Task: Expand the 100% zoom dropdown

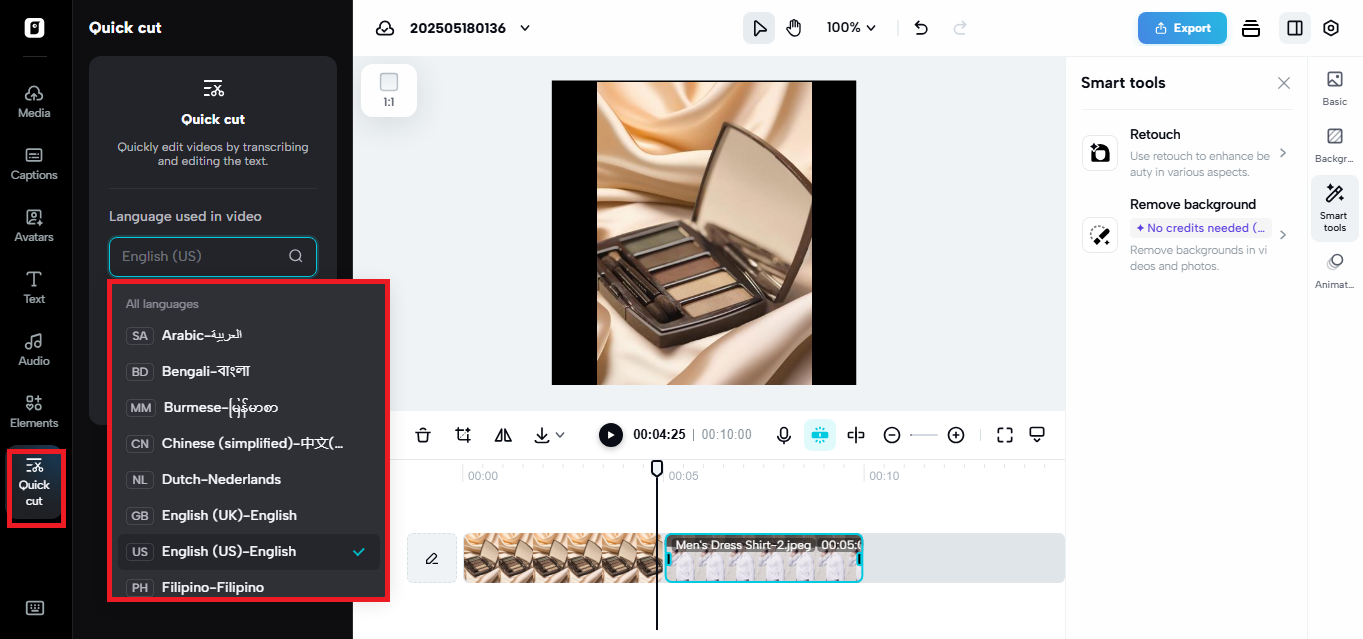Action: pyautogui.click(x=851, y=27)
